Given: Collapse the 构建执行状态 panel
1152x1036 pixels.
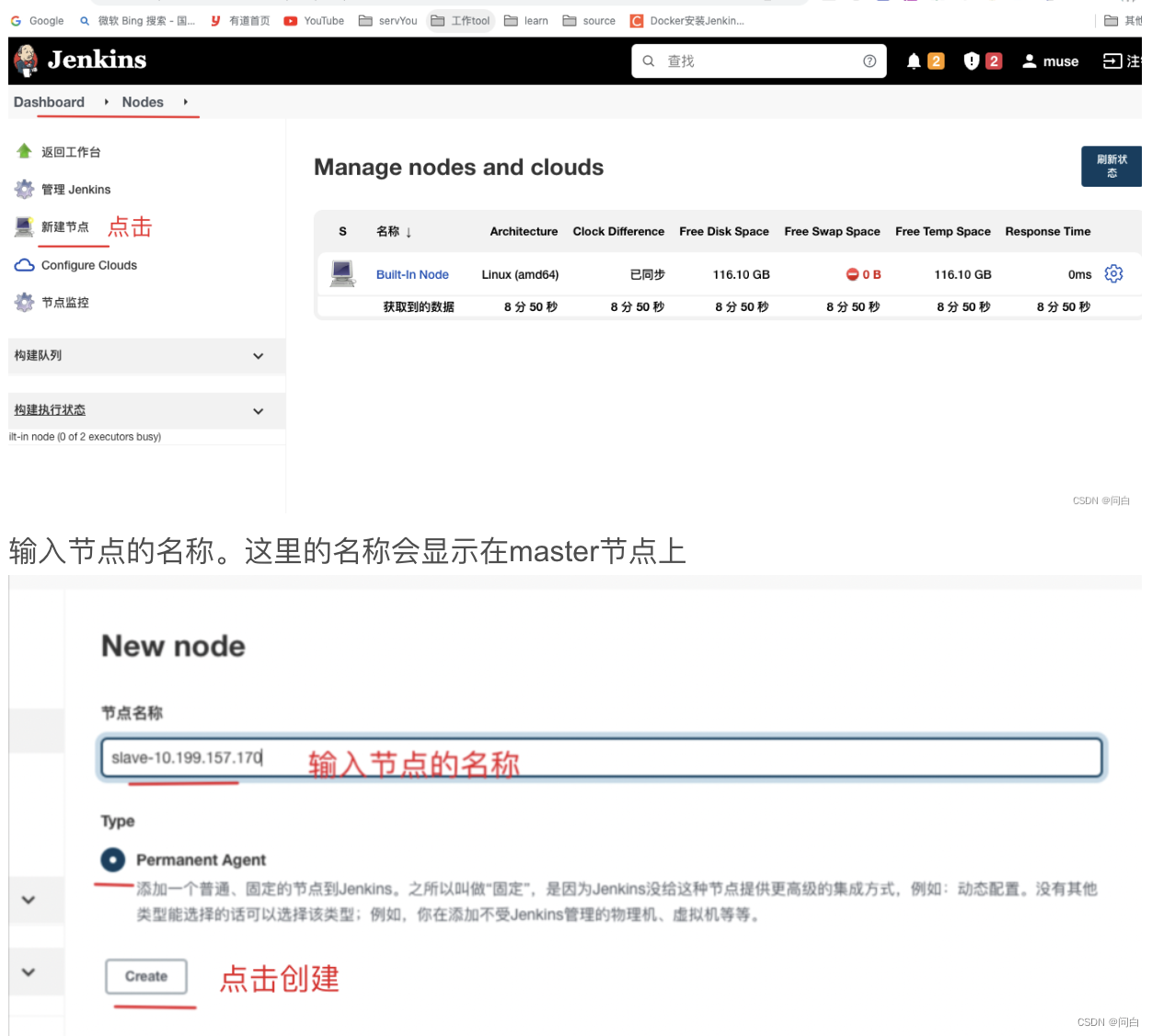Looking at the screenshot, I should tap(259, 410).
